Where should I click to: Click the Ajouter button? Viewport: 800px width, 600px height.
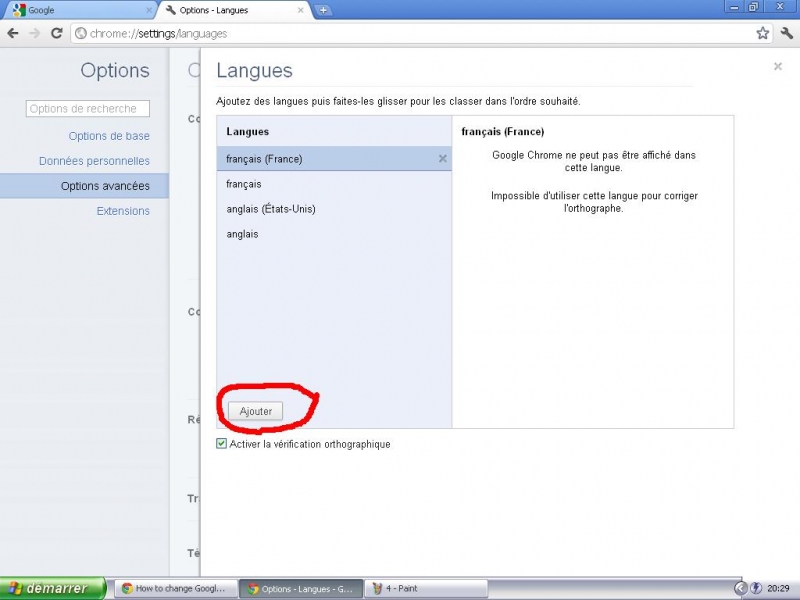tap(256, 411)
